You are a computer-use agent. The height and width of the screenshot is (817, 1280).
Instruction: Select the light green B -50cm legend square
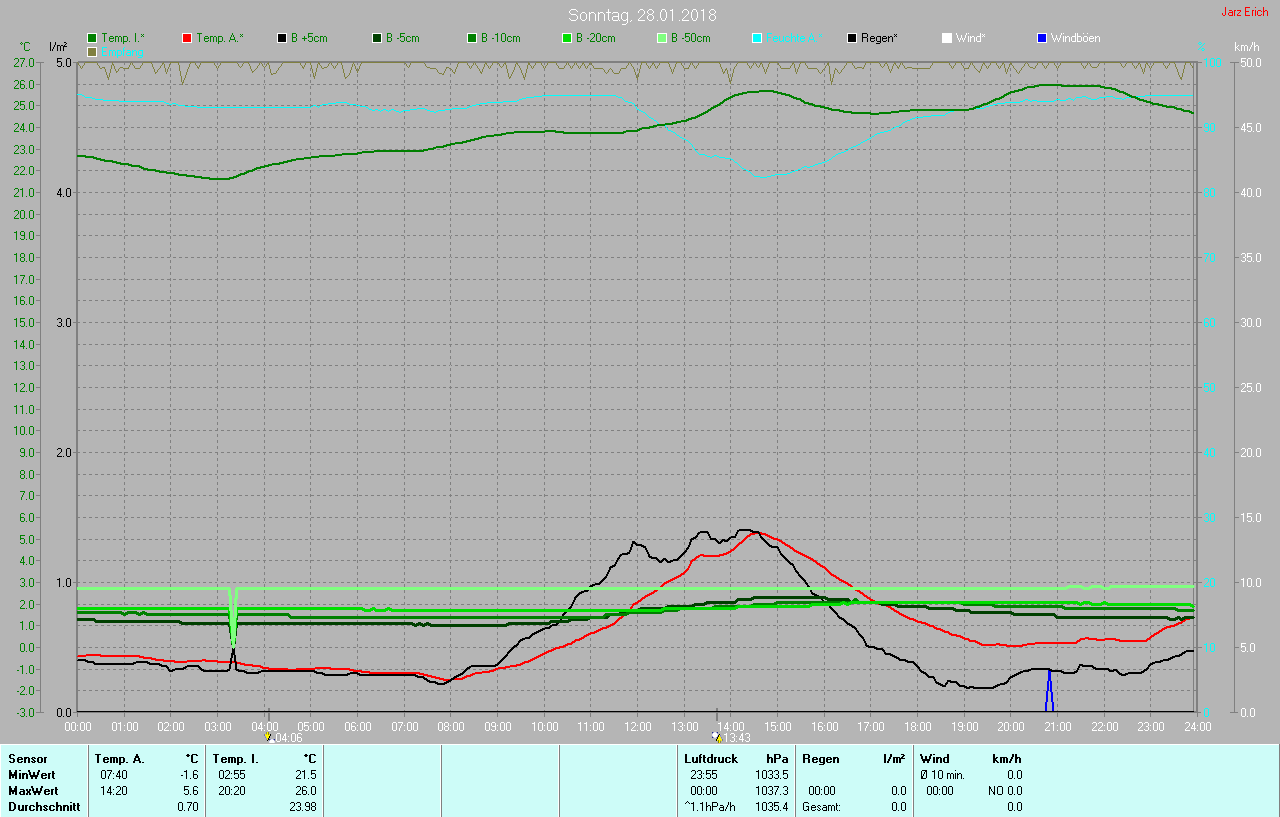pyautogui.click(x=662, y=38)
